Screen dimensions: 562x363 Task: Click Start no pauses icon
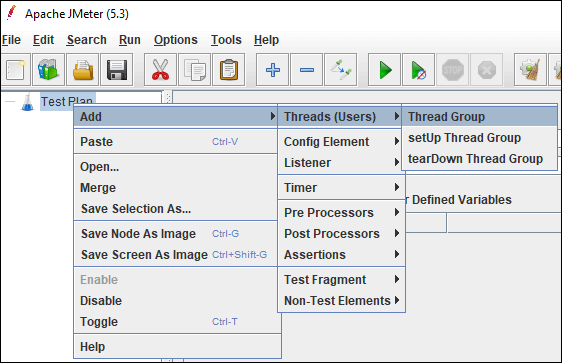point(418,70)
